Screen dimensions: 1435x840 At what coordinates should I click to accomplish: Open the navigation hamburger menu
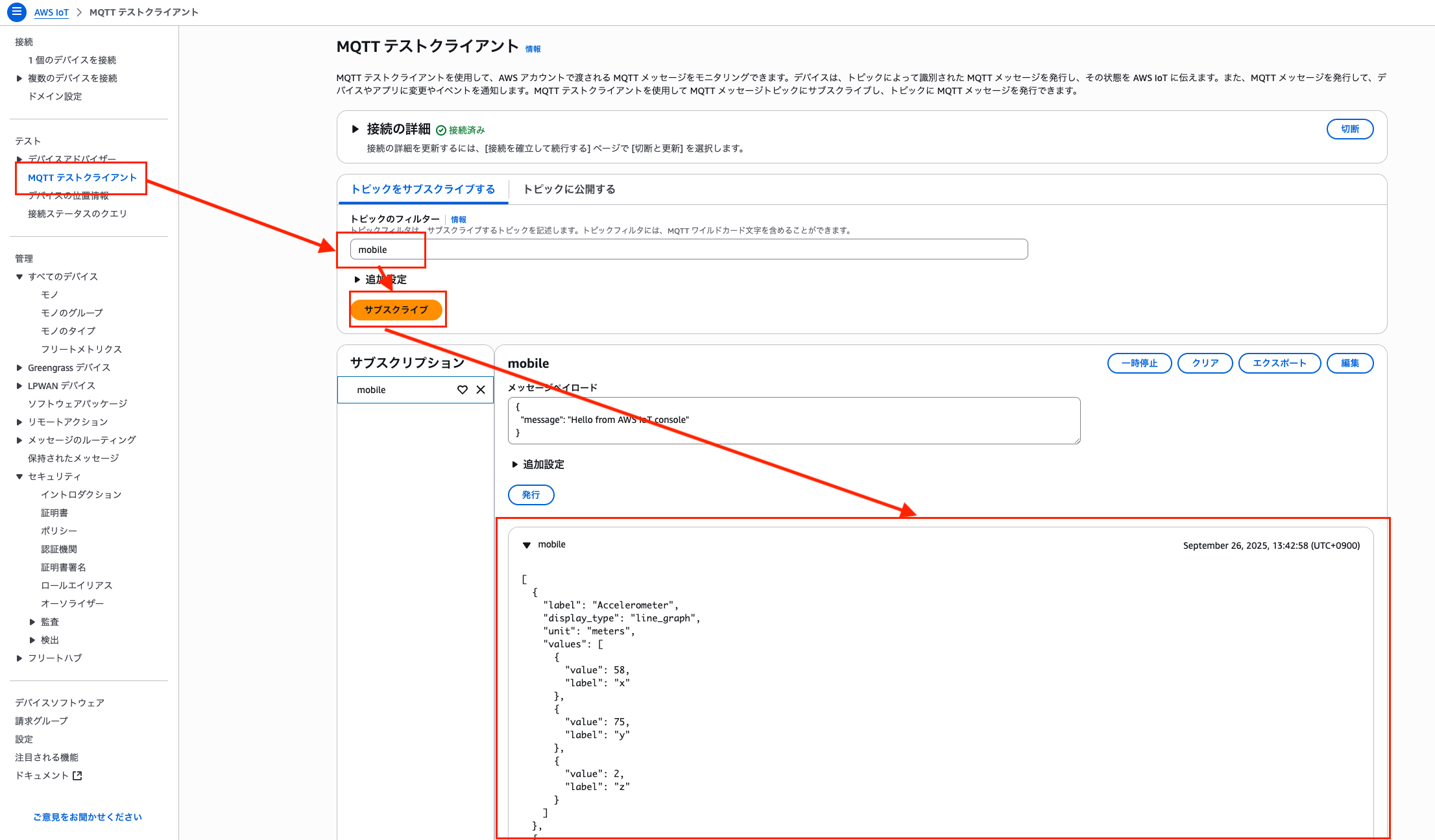coord(16,12)
